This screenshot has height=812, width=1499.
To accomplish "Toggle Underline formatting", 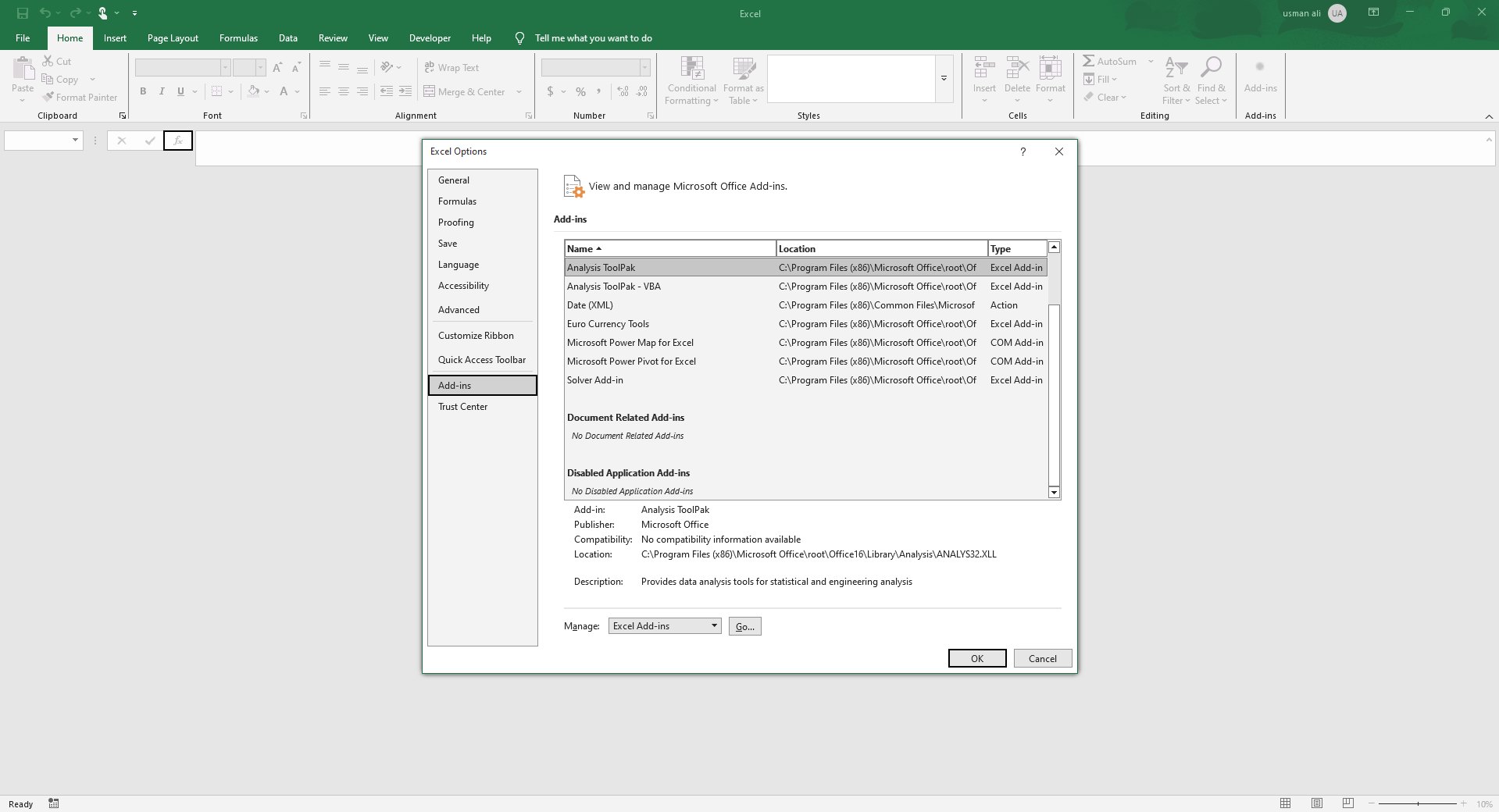I will click(x=180, y=91).
